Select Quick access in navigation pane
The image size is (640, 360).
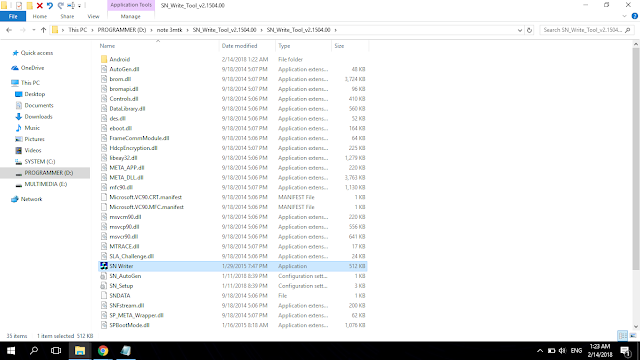[x=37, y=53]
